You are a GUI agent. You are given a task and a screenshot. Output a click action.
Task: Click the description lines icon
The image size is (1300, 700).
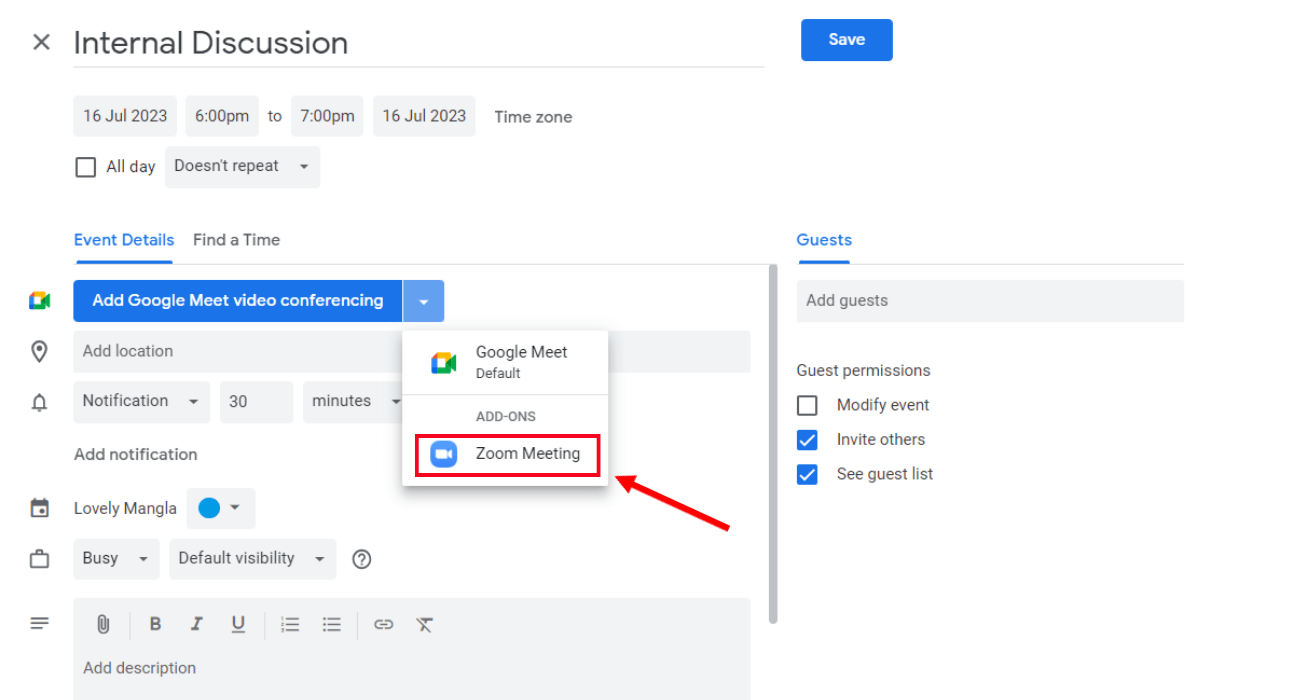point(40,624)
